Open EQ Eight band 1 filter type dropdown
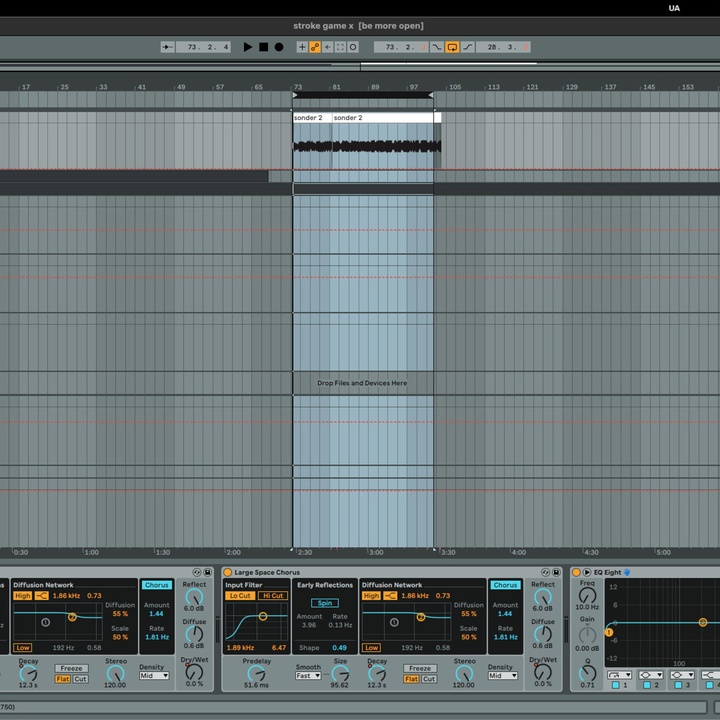Viewport: 720px width, 720px height. [x=621, y=675]
